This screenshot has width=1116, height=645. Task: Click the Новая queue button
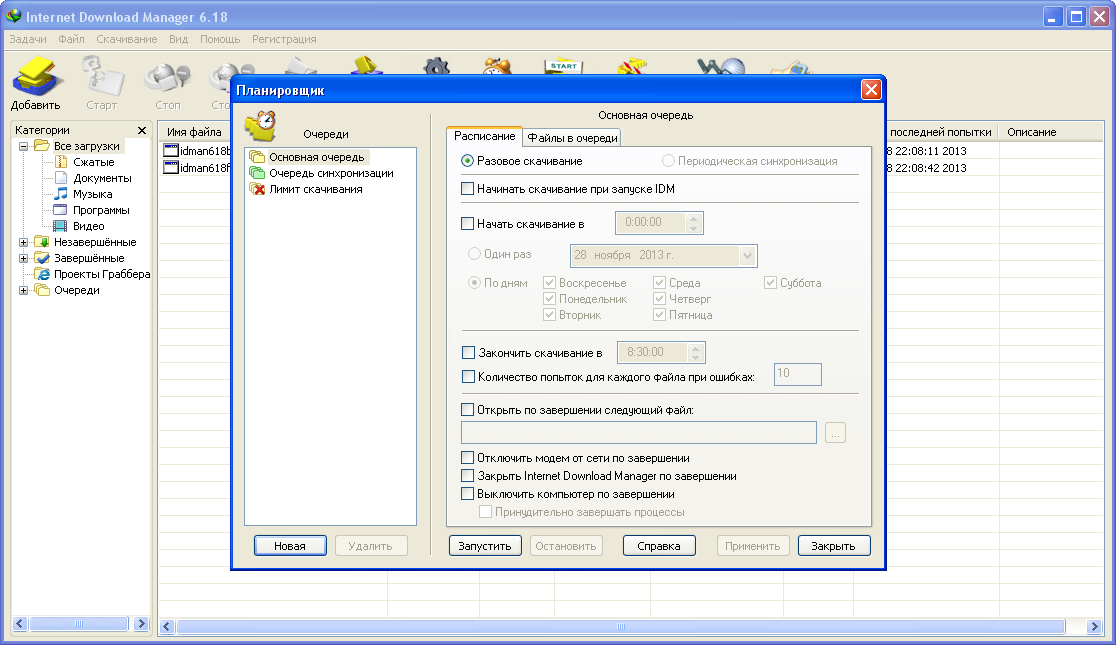click(x=290, y=546)
